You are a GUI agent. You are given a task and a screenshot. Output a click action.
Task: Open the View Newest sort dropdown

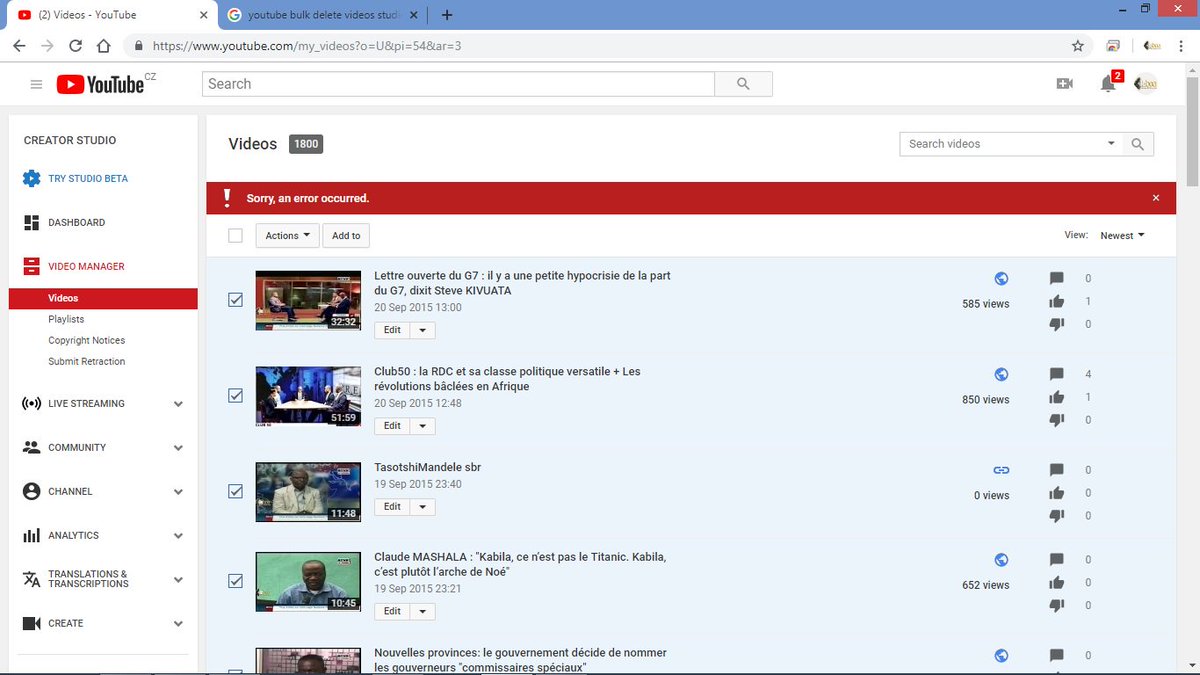pos(1122,236)
